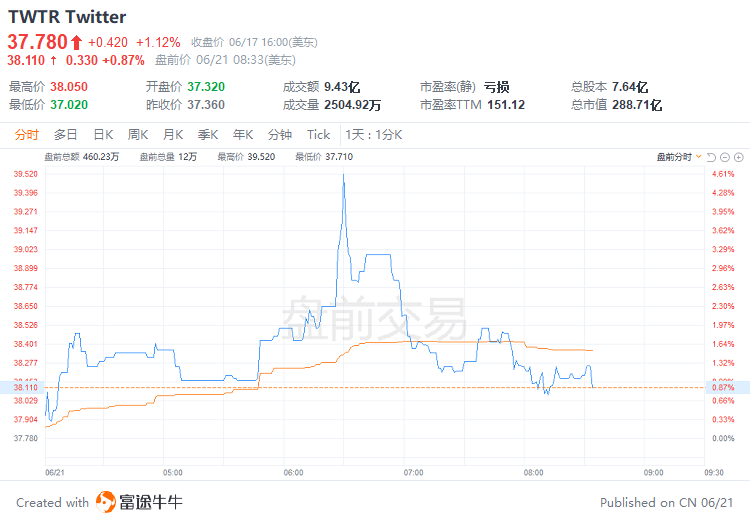The image size is (750, 523).
Task: Click the 09:30 time axis label
Action: click(714, 472)
